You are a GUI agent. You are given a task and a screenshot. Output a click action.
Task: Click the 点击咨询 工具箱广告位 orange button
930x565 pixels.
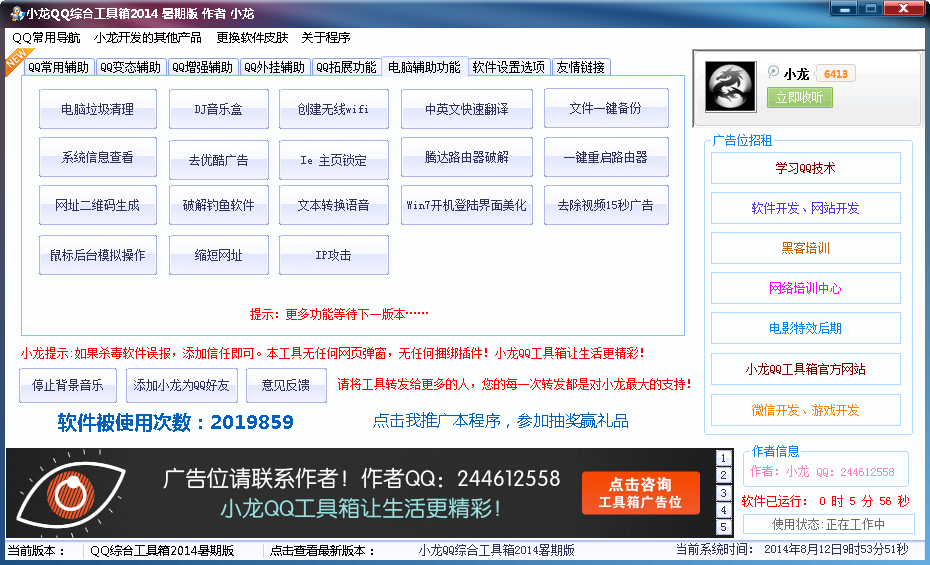tap(640, 493)
